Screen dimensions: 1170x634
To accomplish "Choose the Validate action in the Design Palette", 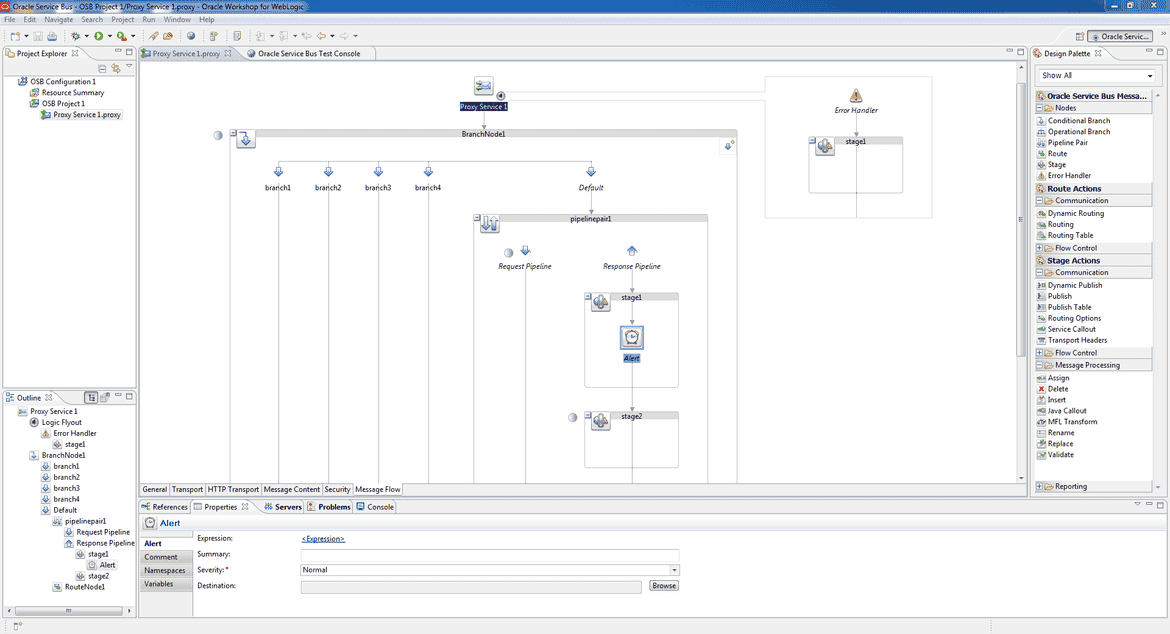I will coord(1060,455).
